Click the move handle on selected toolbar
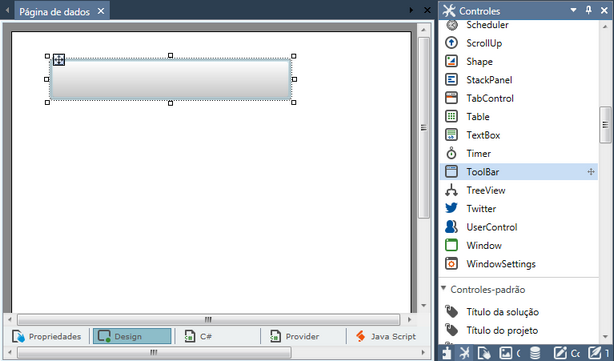This screenshot has height=361, width=614. [x=59, y=60]
